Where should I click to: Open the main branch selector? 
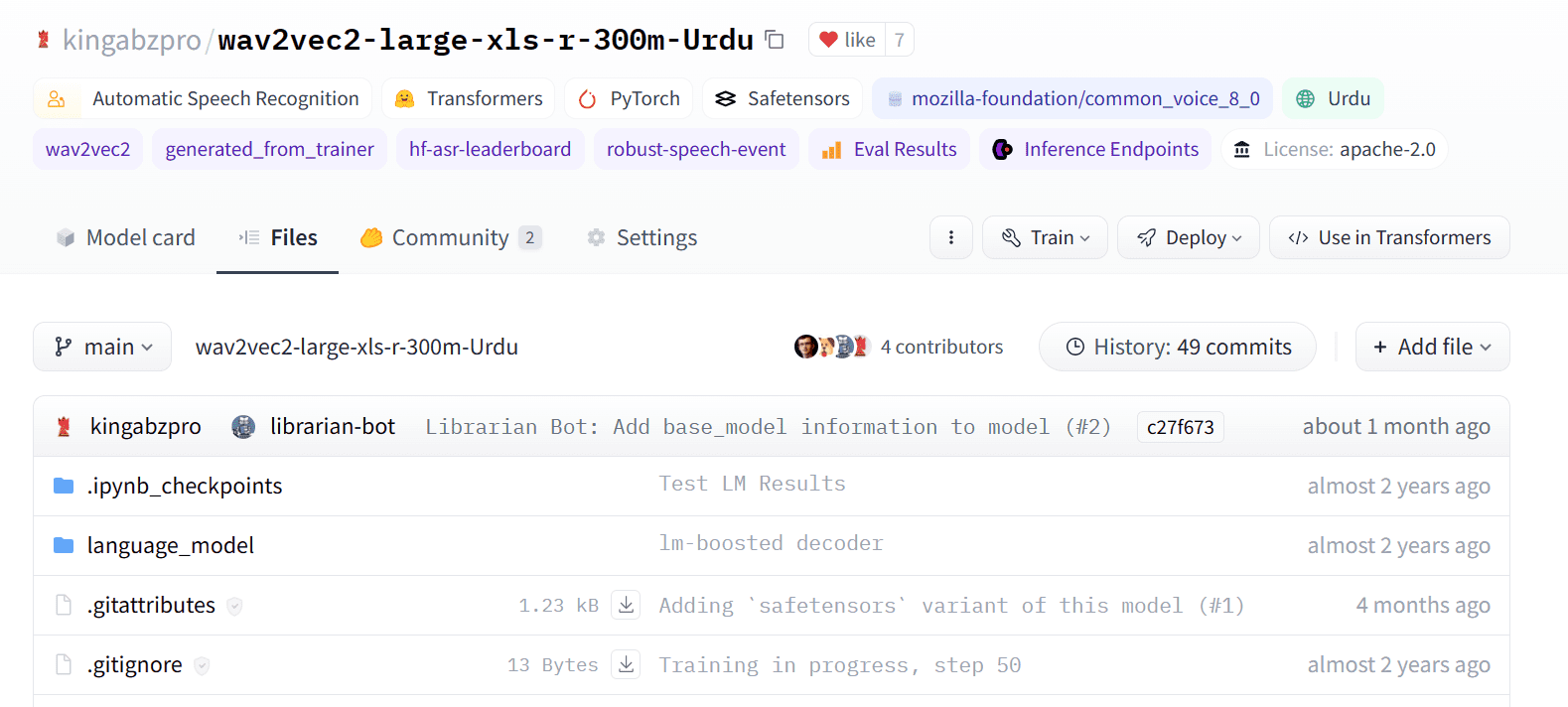102,347
